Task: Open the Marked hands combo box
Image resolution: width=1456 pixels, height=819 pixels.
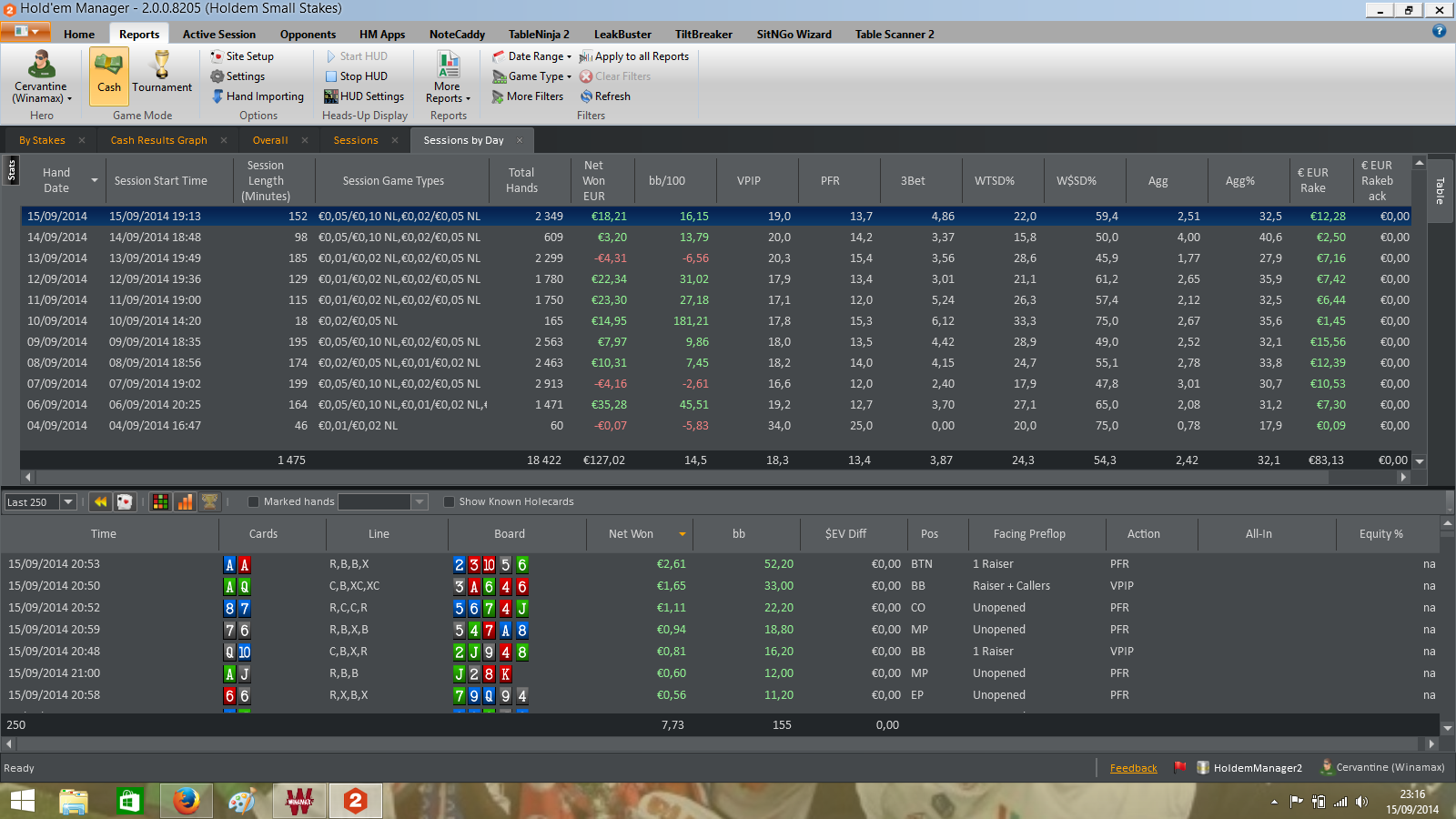Action: (420, 501)
